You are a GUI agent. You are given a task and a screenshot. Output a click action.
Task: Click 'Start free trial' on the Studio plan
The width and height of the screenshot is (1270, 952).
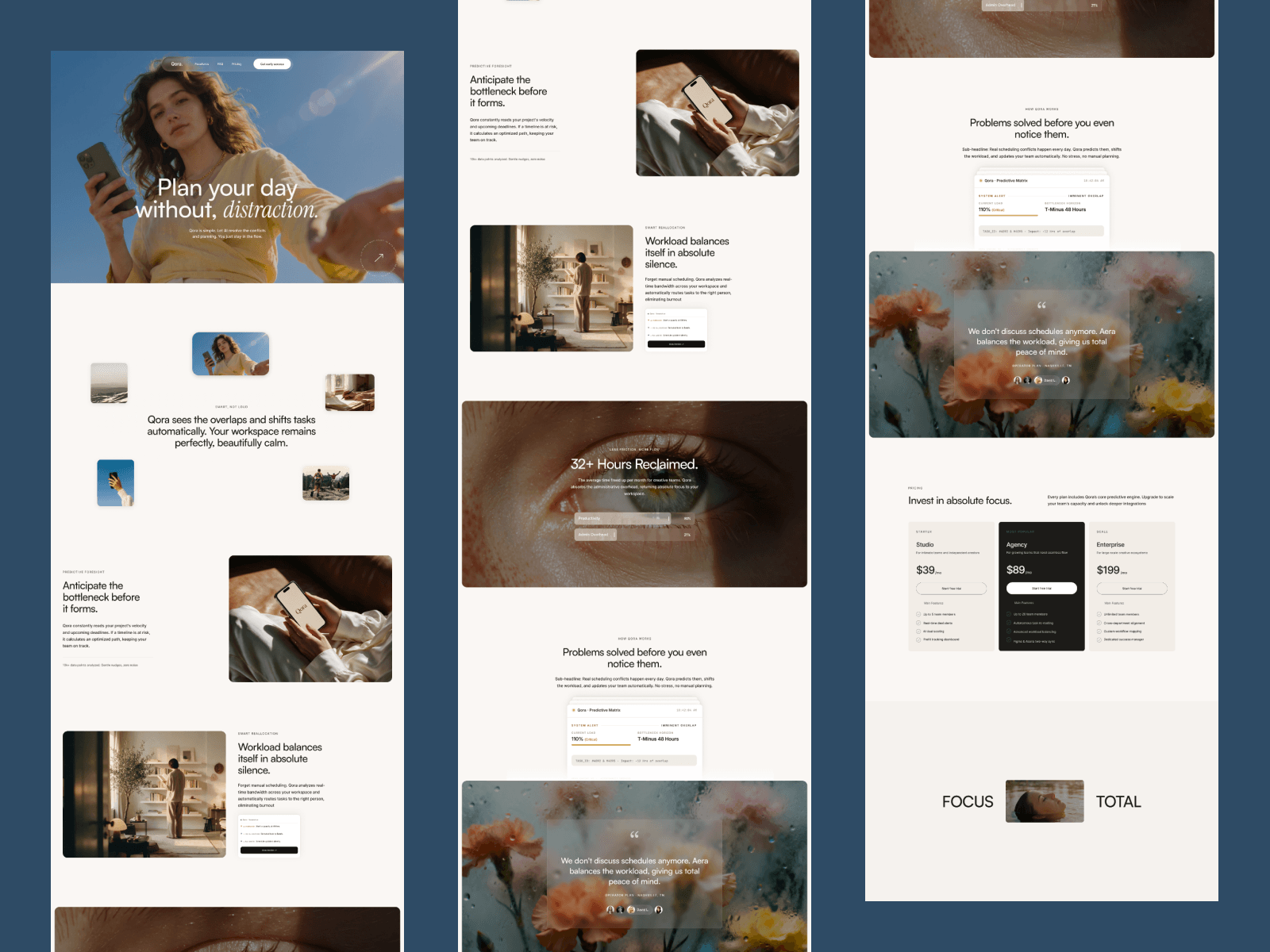pyautogui.click(x=951, y=589)
